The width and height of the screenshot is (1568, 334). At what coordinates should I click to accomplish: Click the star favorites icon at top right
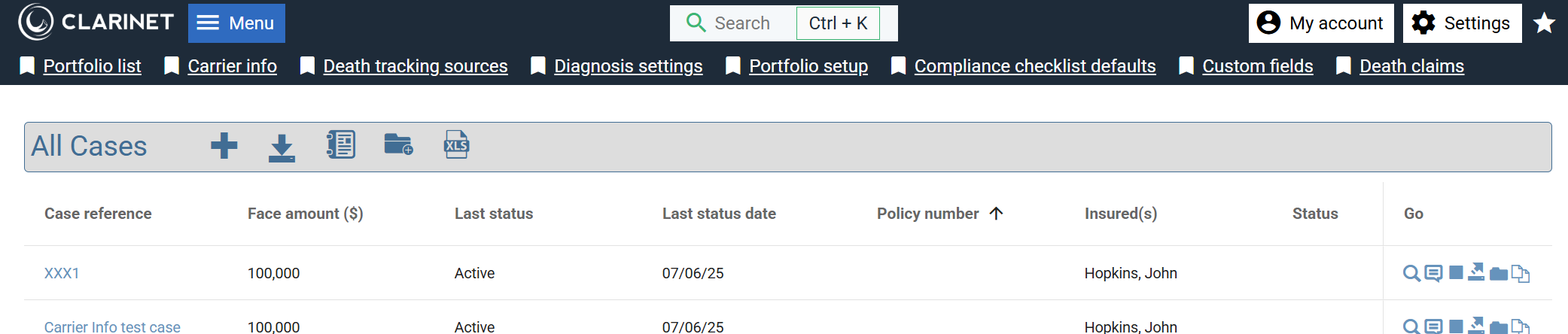1545,23
